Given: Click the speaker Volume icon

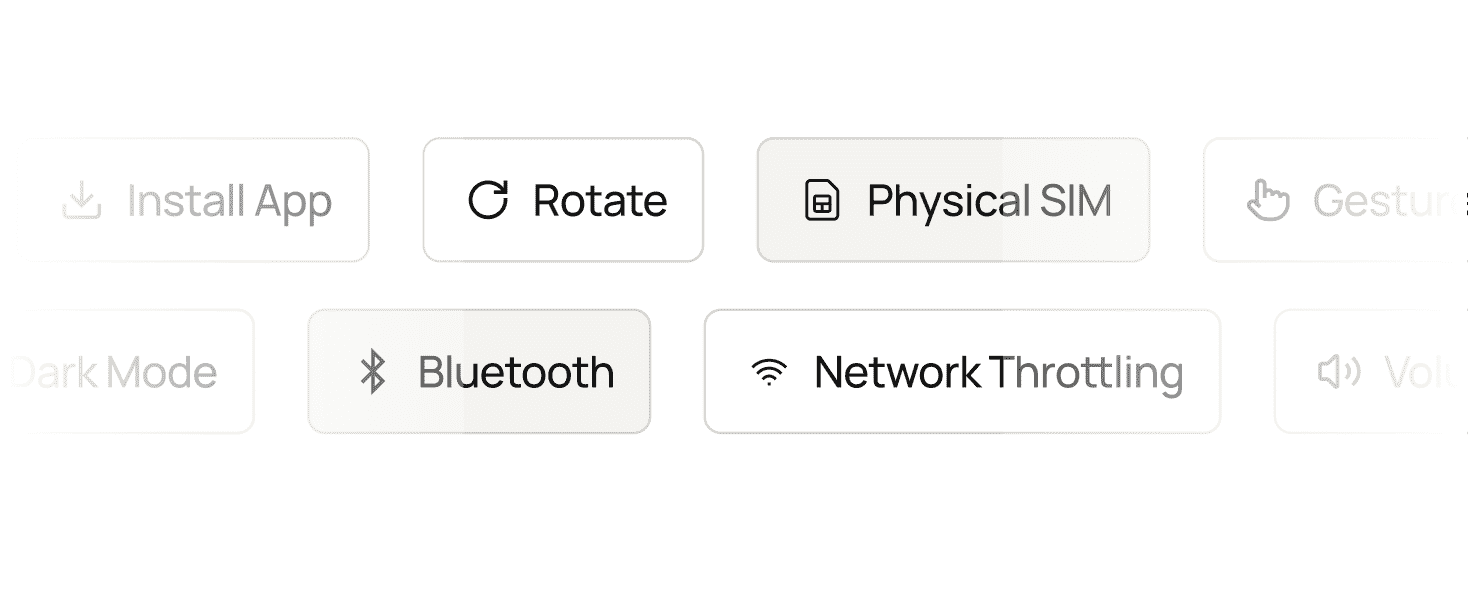Looking at the screenshot, I should coord(1338,371).
